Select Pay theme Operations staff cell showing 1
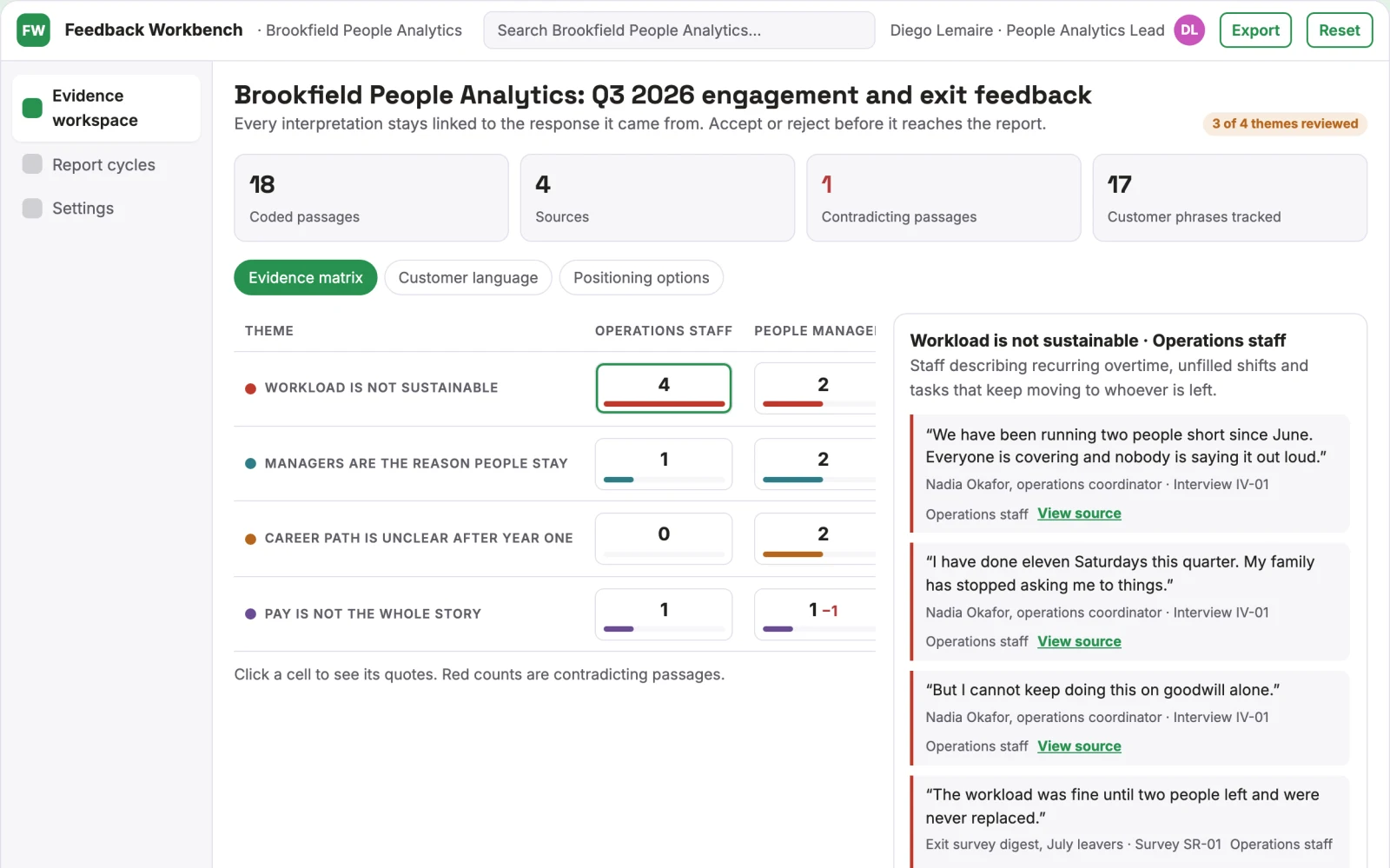The width and height of the screenshot is (1390, 868). click(x=664, y=614)
